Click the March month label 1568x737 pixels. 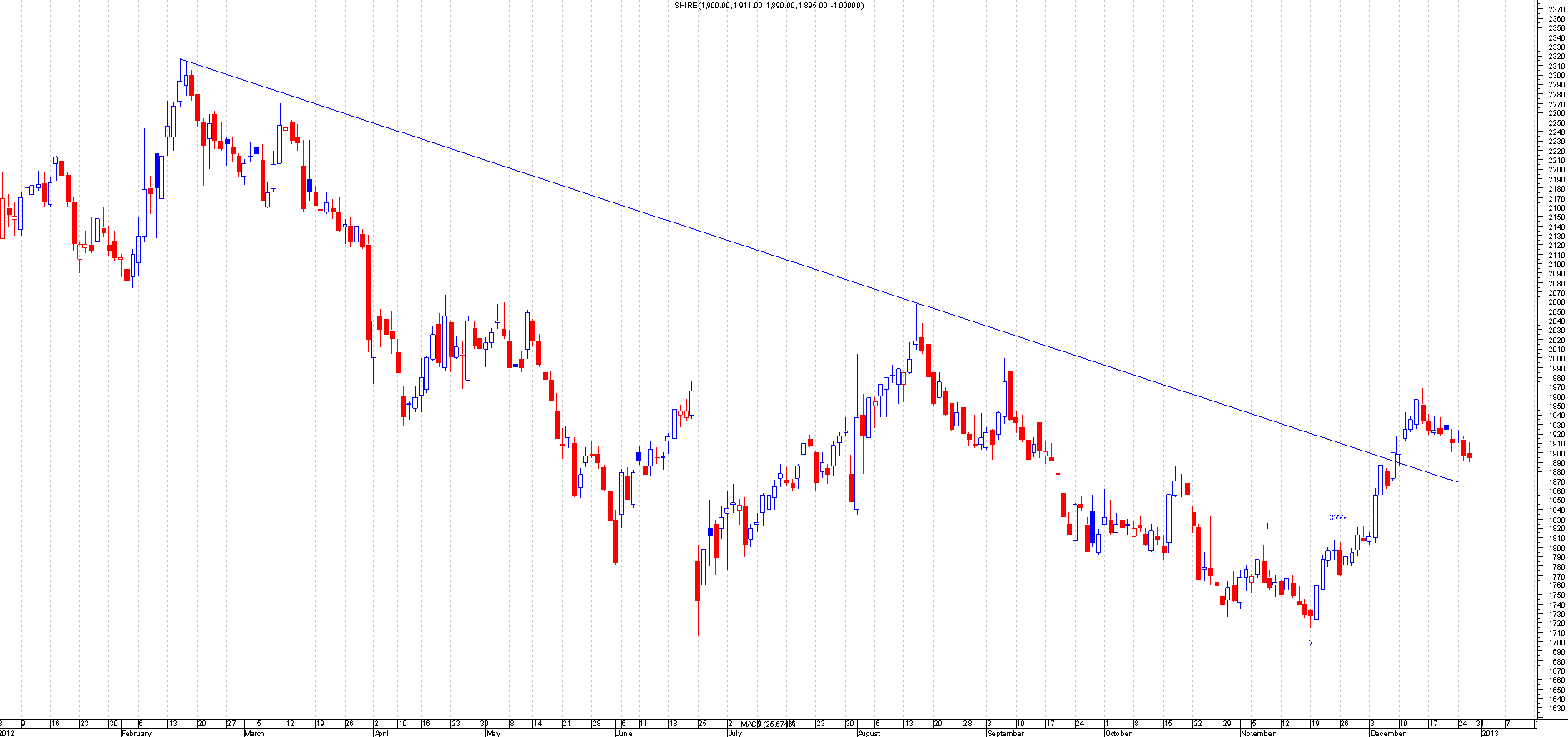[254, 733]
